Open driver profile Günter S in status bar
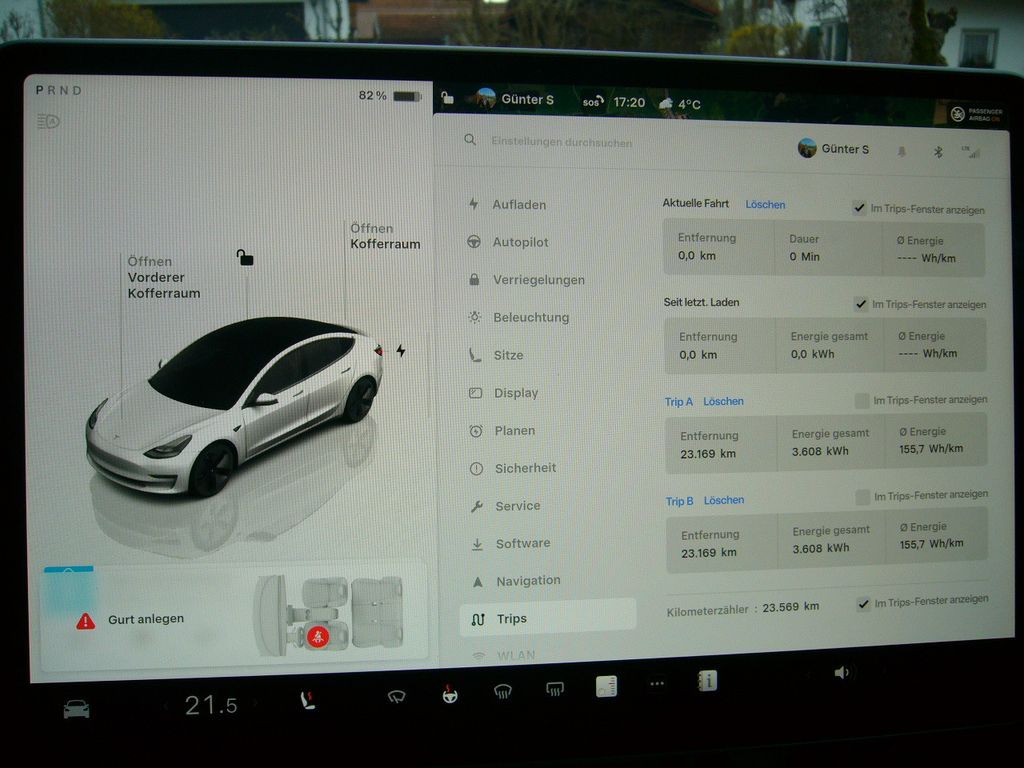Viewport: 1024px width, 768px height. click(515, 100)
